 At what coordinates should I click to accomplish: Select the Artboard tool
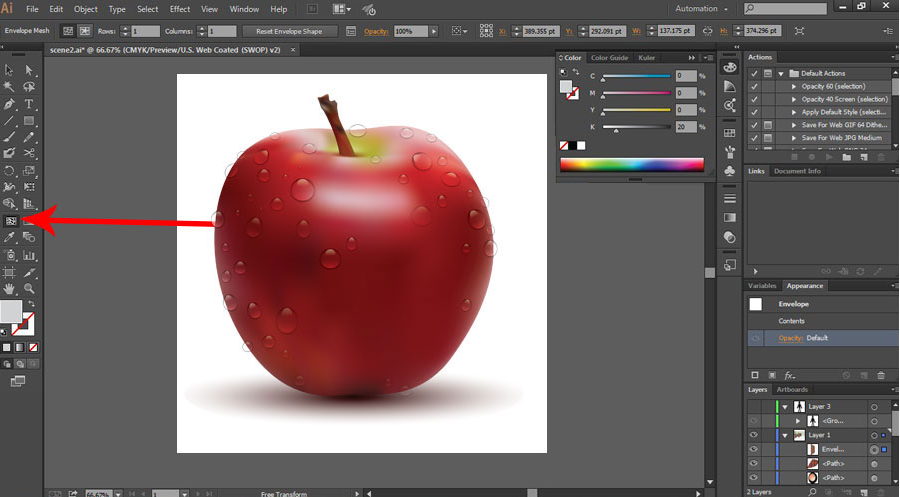click(9, 273)
